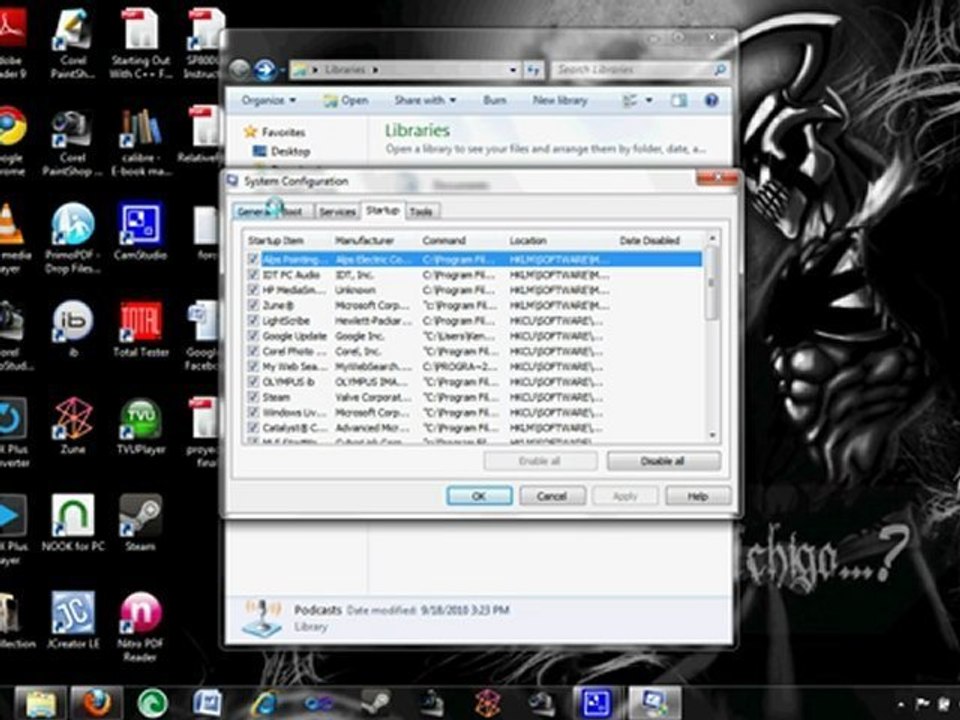Viewport: 960px width, 720px height.
Task: Toggle the Explorer preview pane icon
Action: click(x=678, y=100)
